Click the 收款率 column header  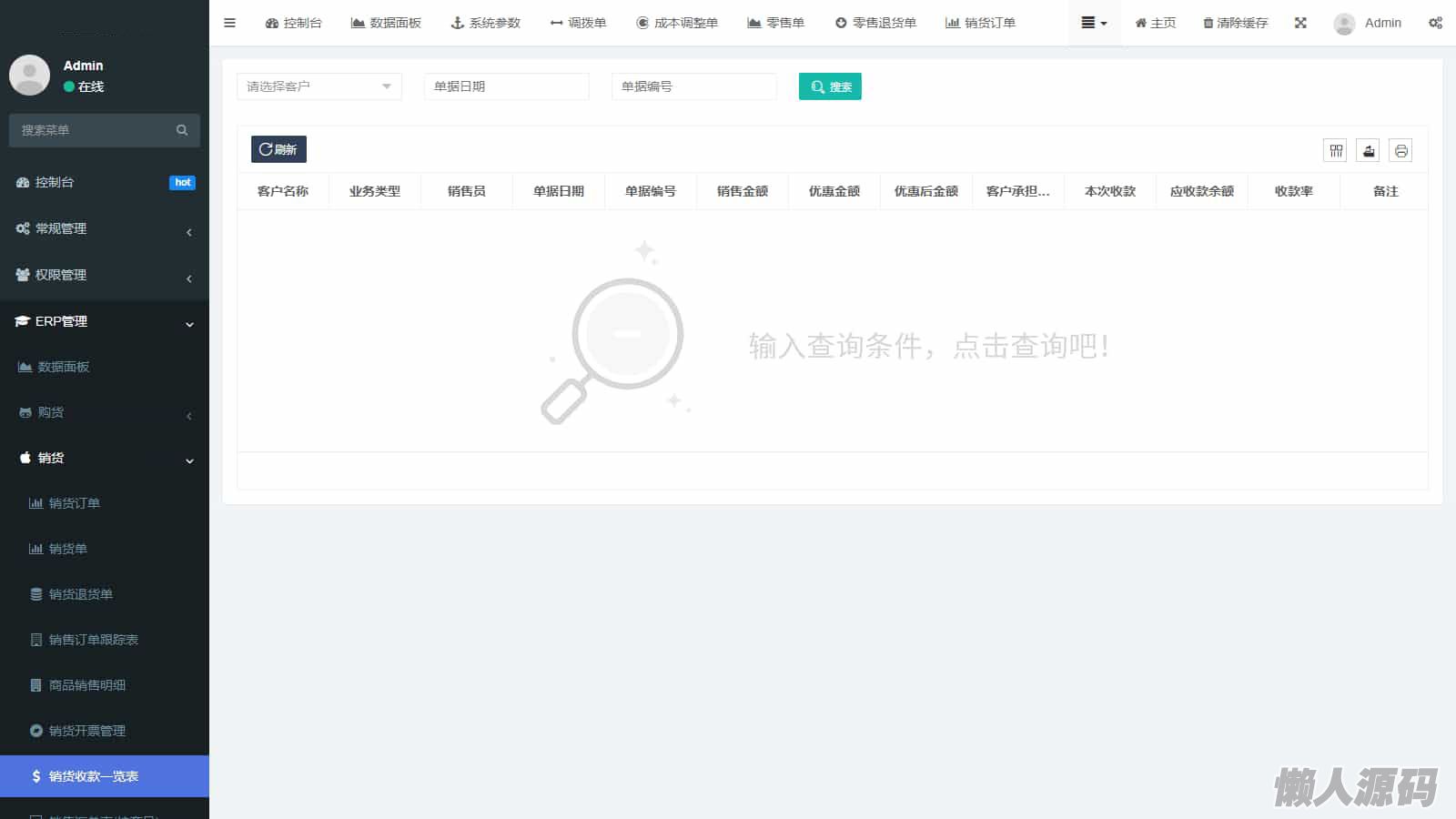click(1294, 191)
